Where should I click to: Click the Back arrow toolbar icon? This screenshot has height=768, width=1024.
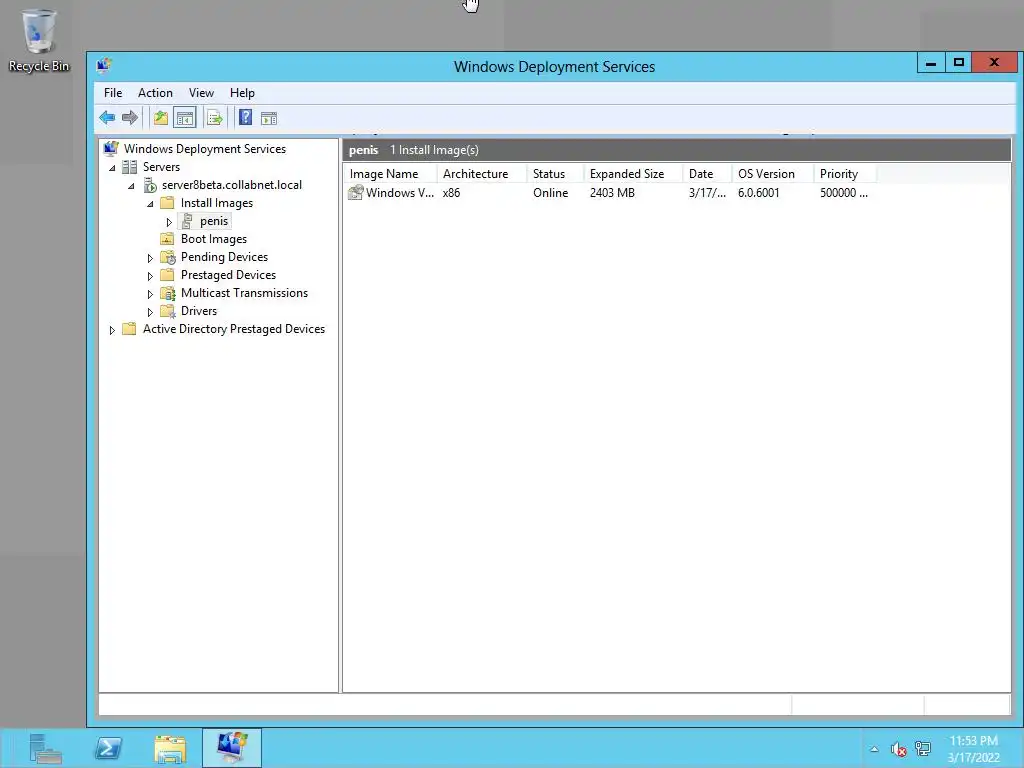coord(107,118)
